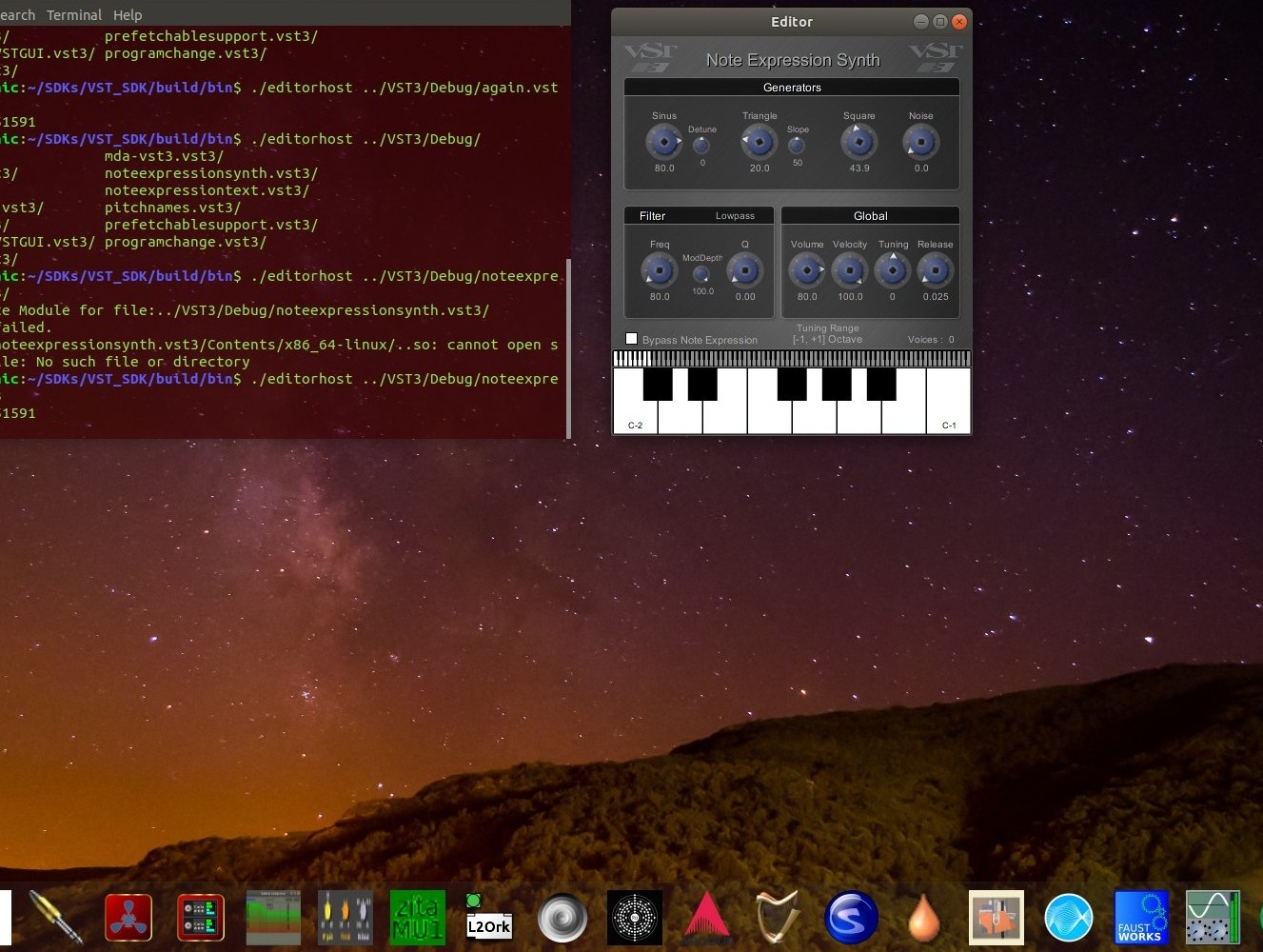Open the Terminal menu

point(74,15)
